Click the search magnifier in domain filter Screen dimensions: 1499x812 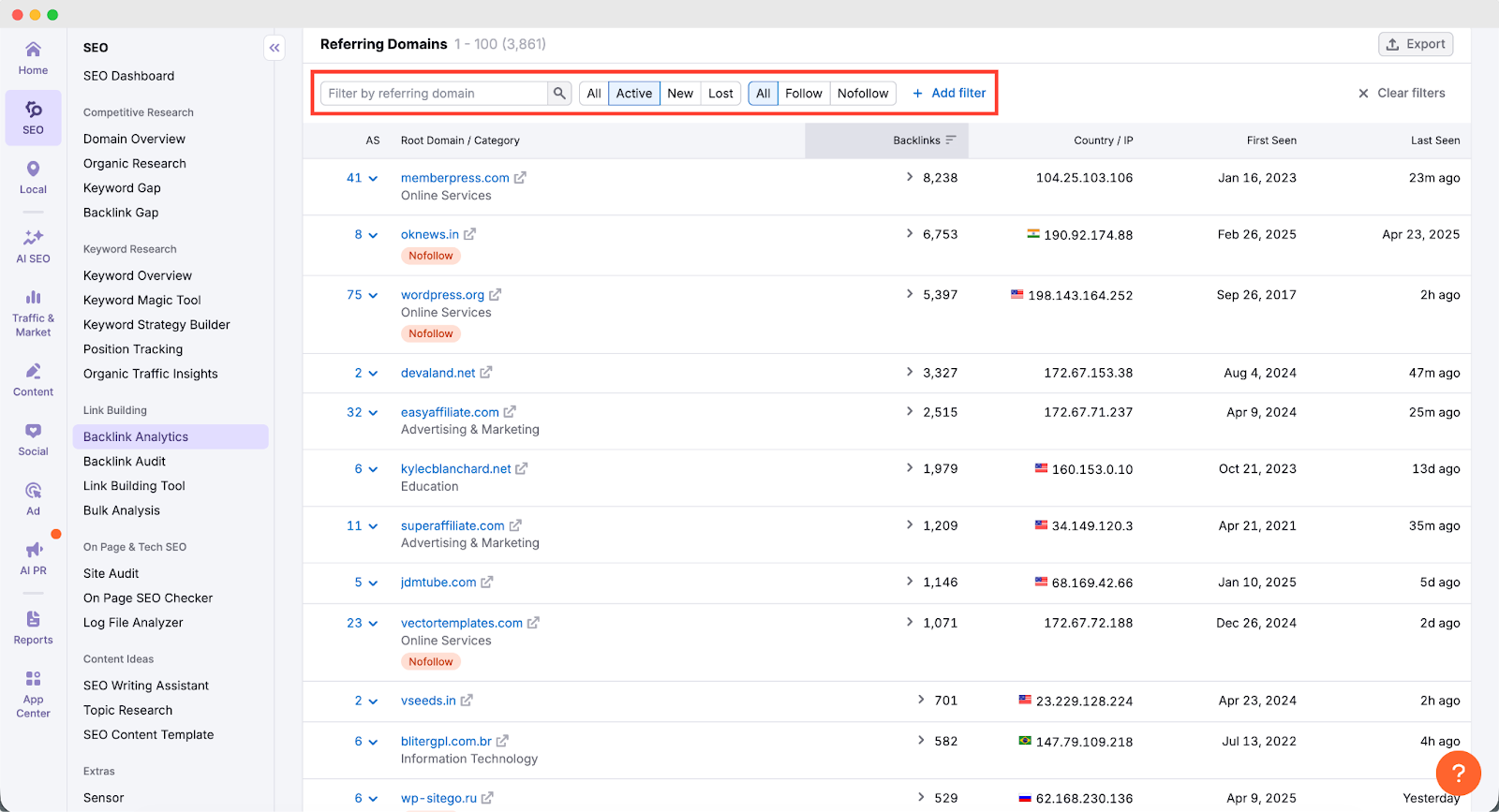pyautogui.click(x=559, y=94)
